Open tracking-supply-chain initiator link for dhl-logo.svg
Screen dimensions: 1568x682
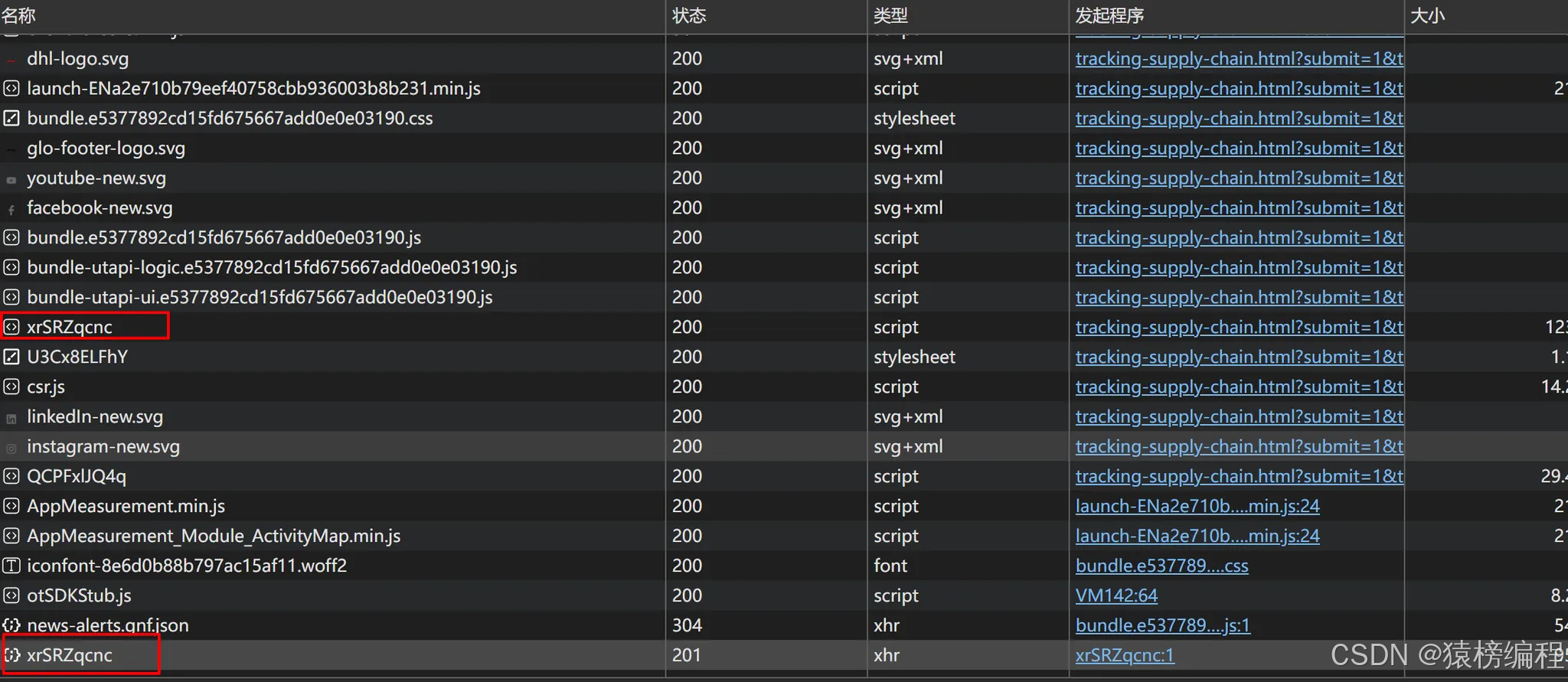pos(1240,59)
